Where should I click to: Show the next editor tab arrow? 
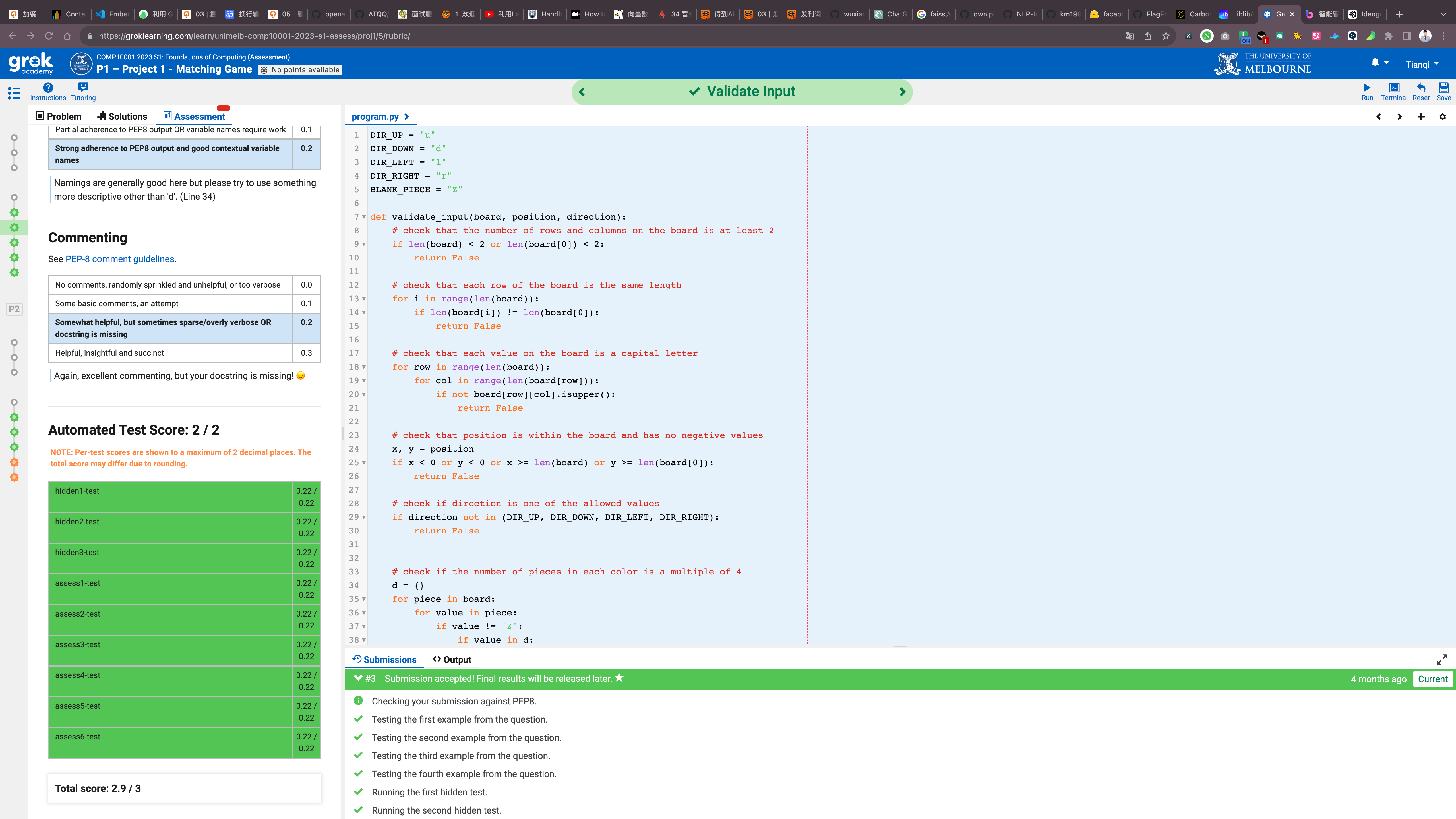point(1399,116)
